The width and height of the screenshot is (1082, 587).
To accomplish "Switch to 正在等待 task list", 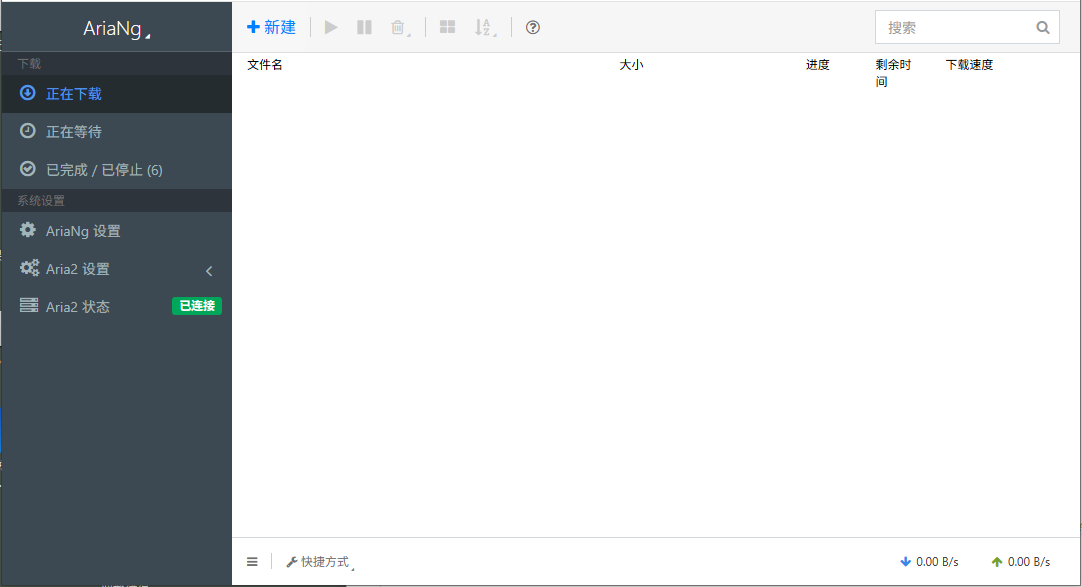I will [73, 131].
